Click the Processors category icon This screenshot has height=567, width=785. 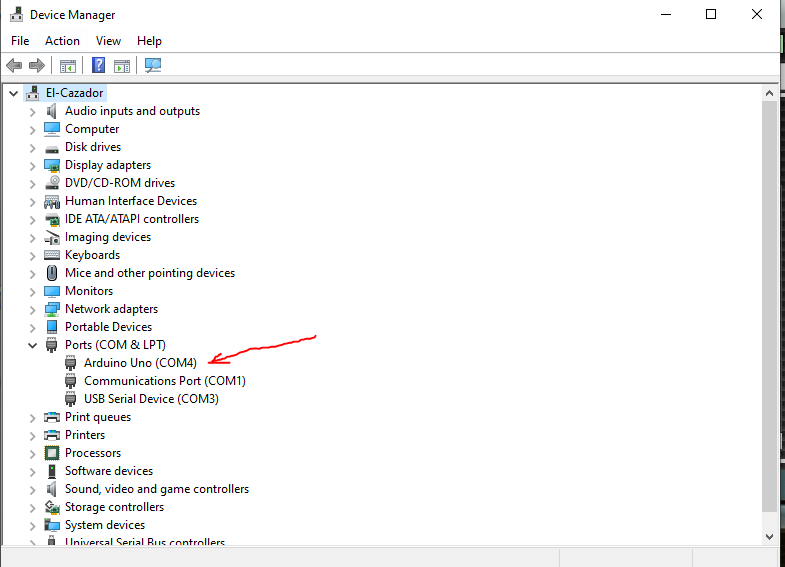[52, 453]
